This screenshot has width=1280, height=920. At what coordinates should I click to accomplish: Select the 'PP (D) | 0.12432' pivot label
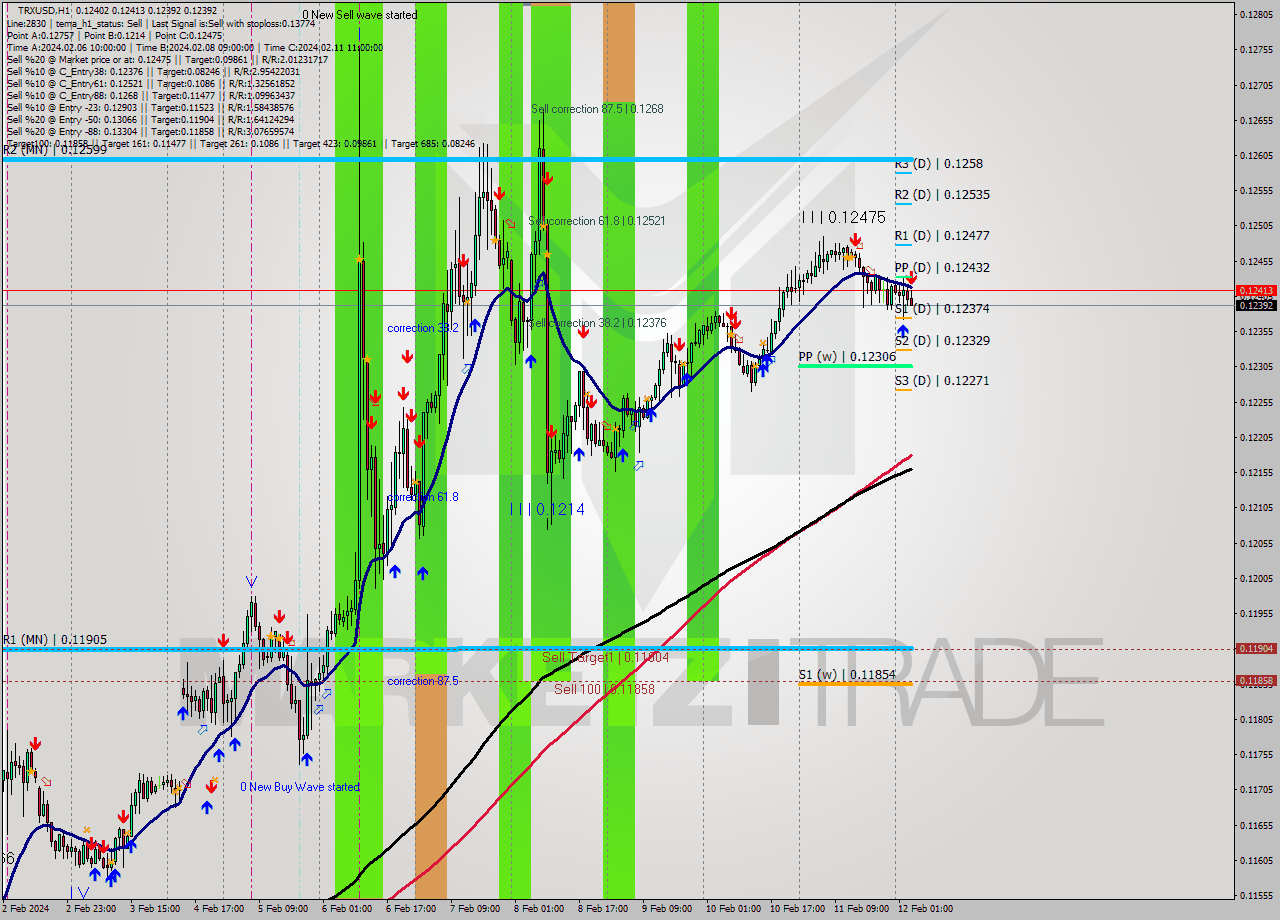click(x=942, y=267)
